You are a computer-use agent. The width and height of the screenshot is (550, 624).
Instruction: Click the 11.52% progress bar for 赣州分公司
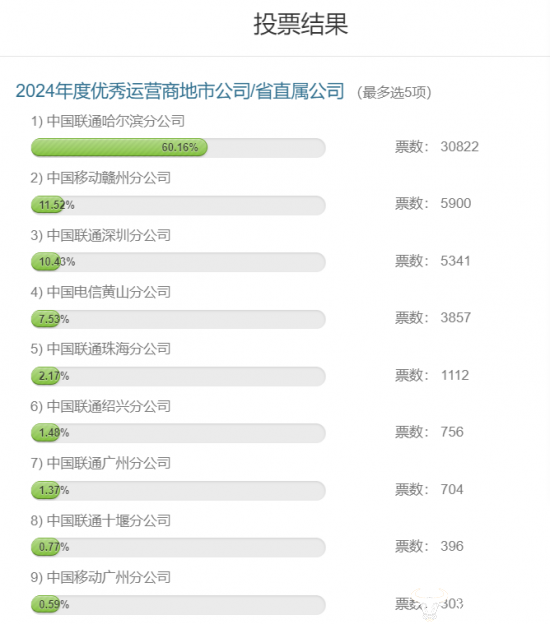coord(178,205)
